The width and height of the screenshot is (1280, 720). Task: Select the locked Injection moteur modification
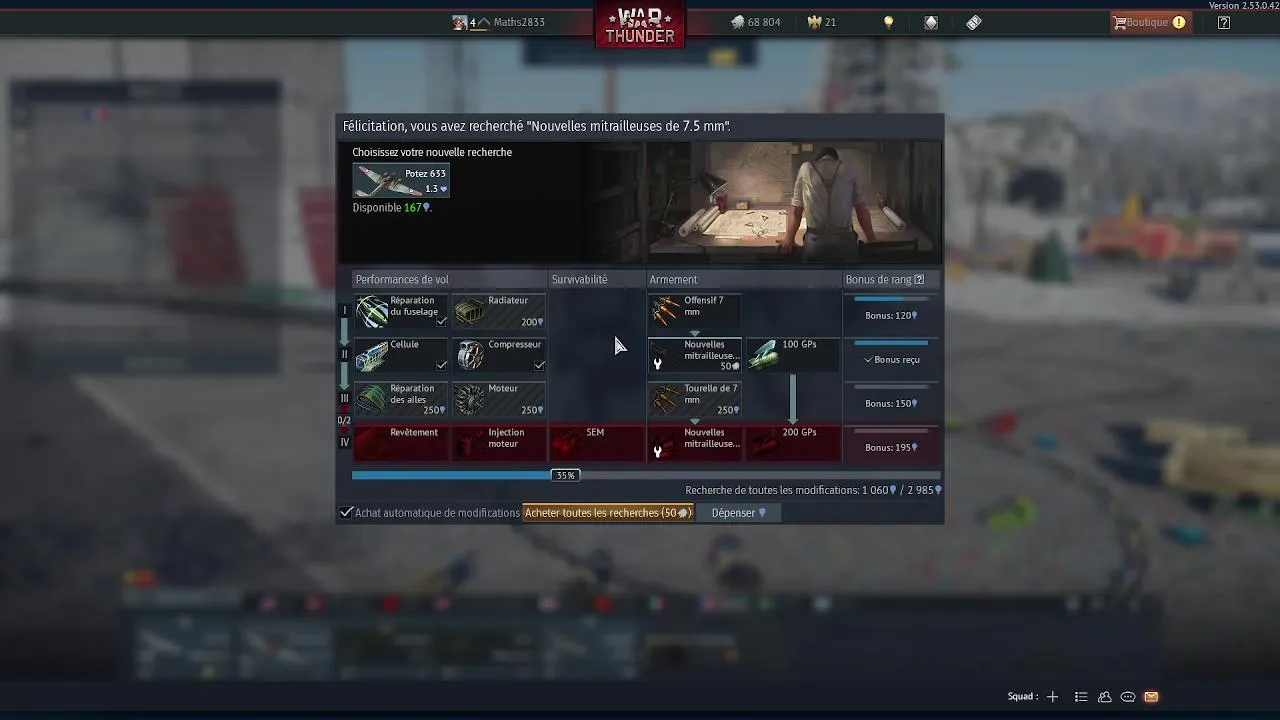[x=499, y=444]
